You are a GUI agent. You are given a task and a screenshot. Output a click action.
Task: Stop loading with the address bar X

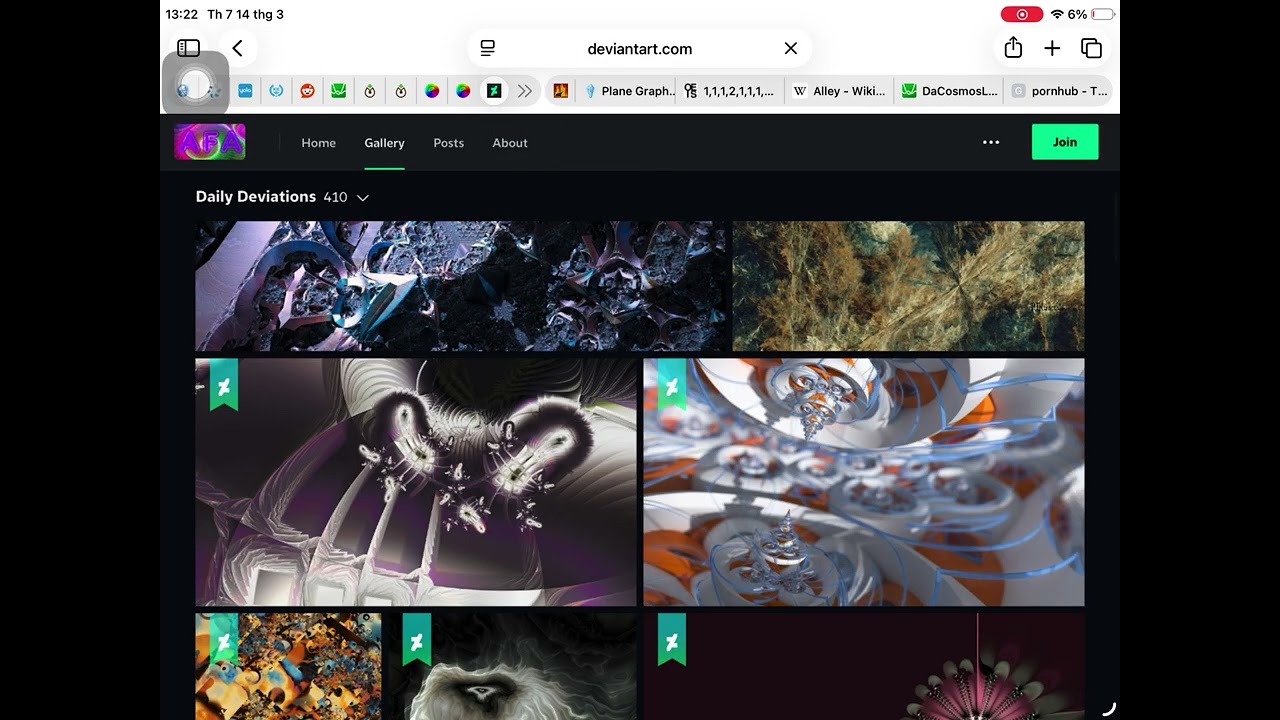pos(791,48)
